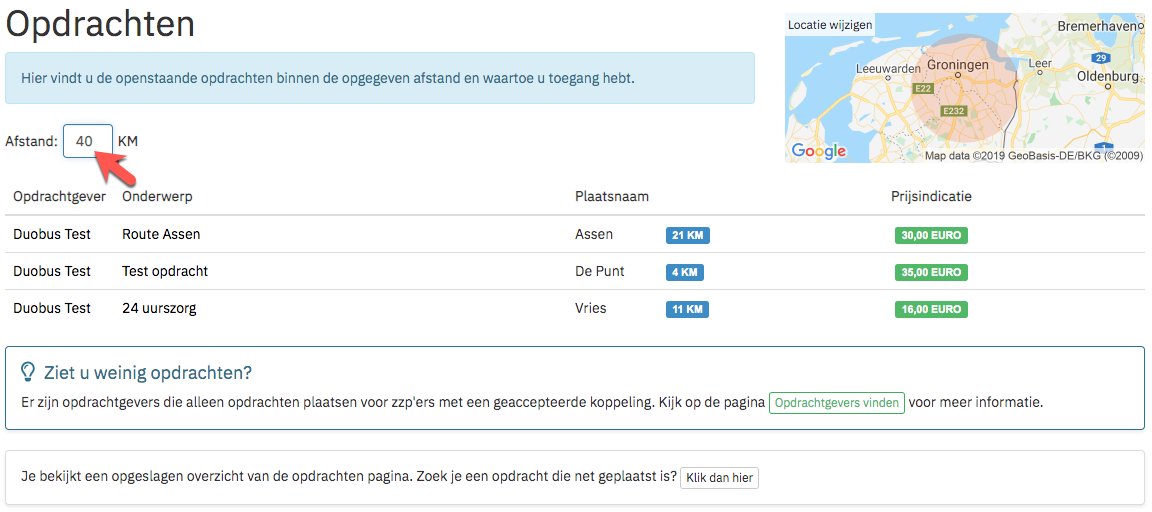Click the Afstand distance input field
Viewport: 1152px width, 512px height.
(x=87, y=141)
